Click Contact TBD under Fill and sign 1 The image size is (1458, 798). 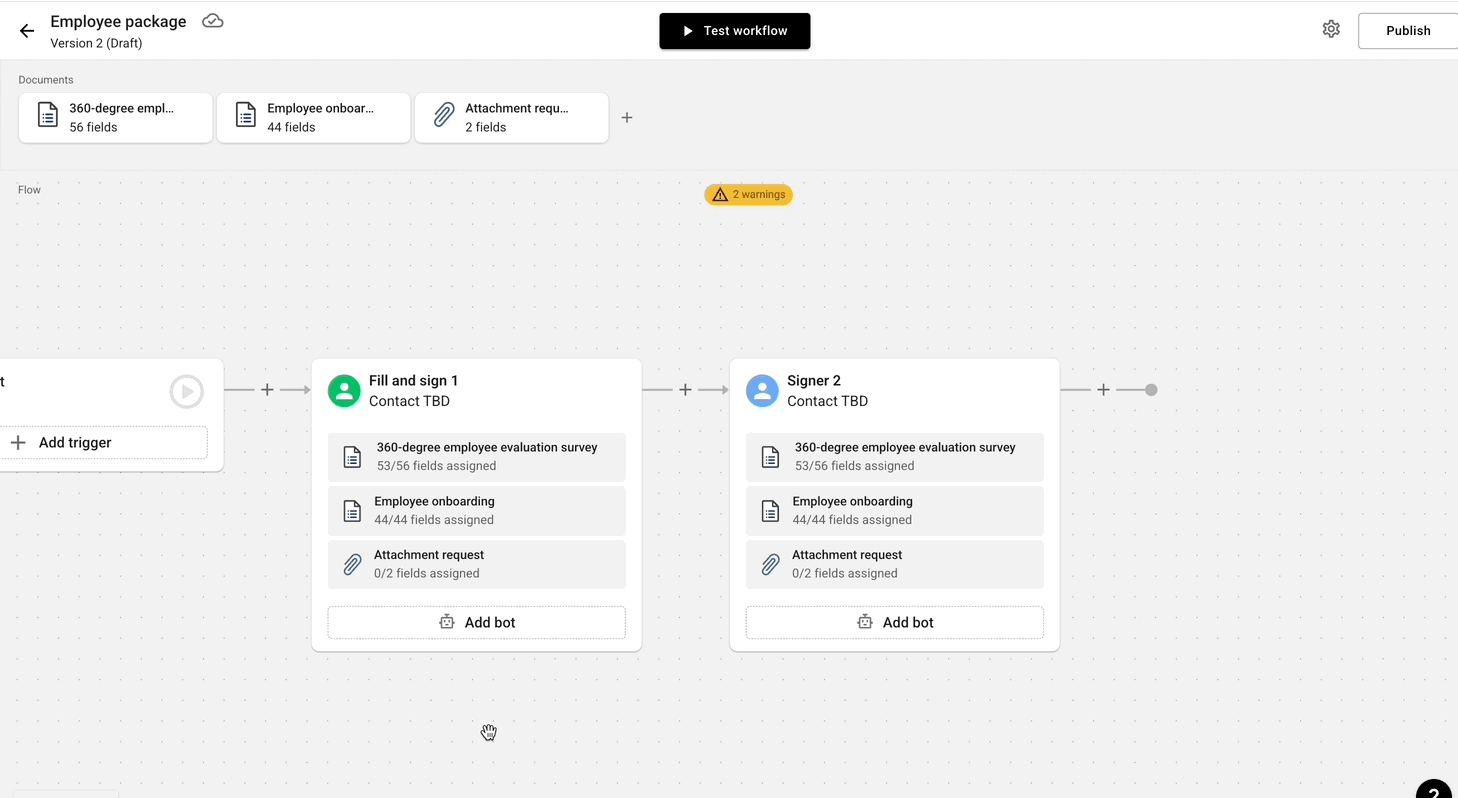409,401
